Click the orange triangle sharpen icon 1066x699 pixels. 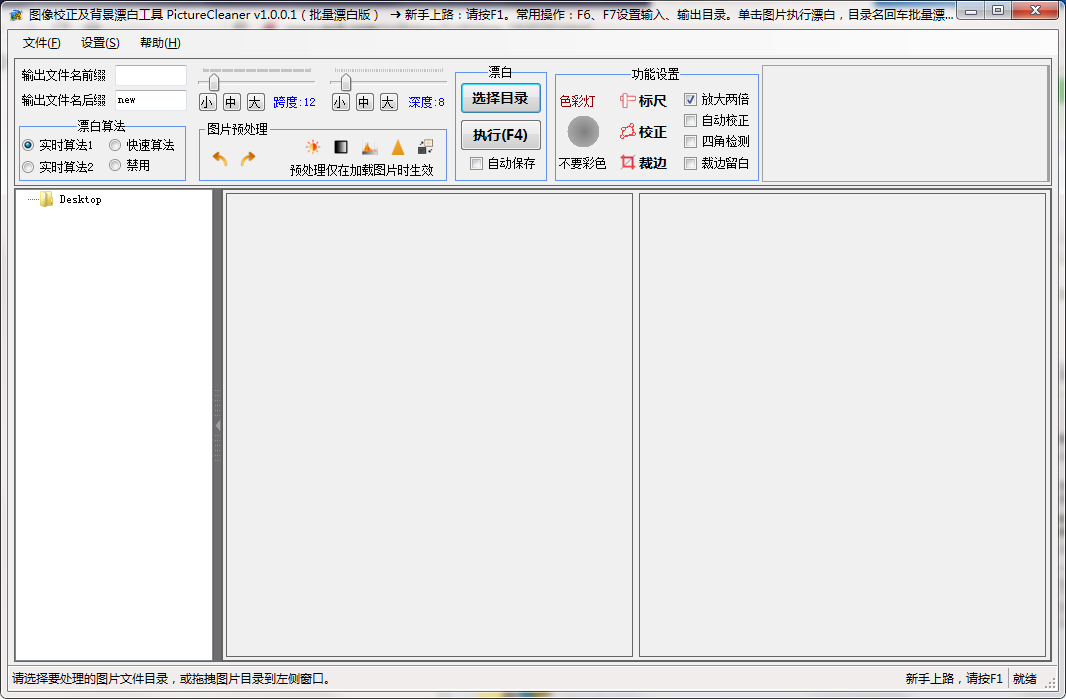(398, 147)
